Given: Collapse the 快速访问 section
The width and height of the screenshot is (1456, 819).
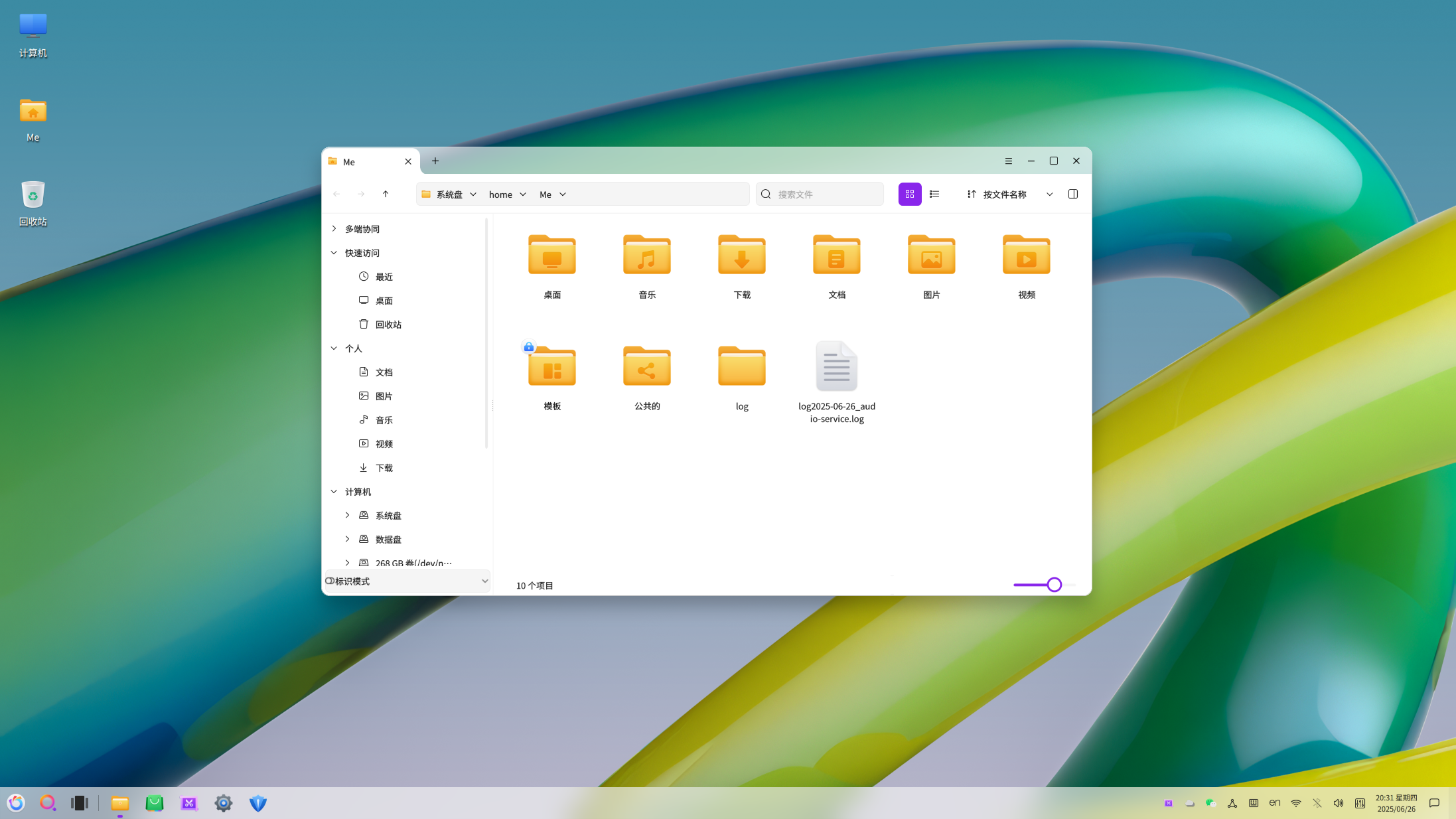Looking at the screenshot, I should point(334,252).
